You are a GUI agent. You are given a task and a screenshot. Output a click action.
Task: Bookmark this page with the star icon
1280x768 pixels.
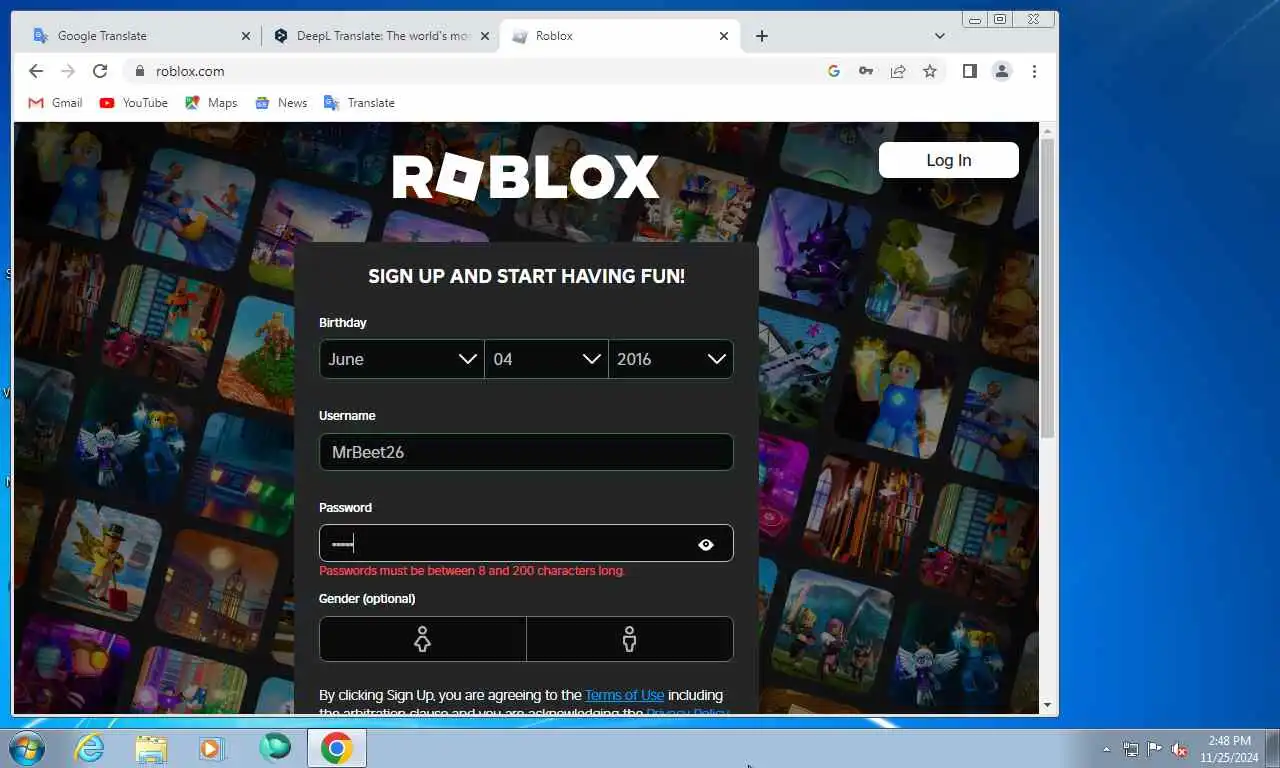coord(930,71)
